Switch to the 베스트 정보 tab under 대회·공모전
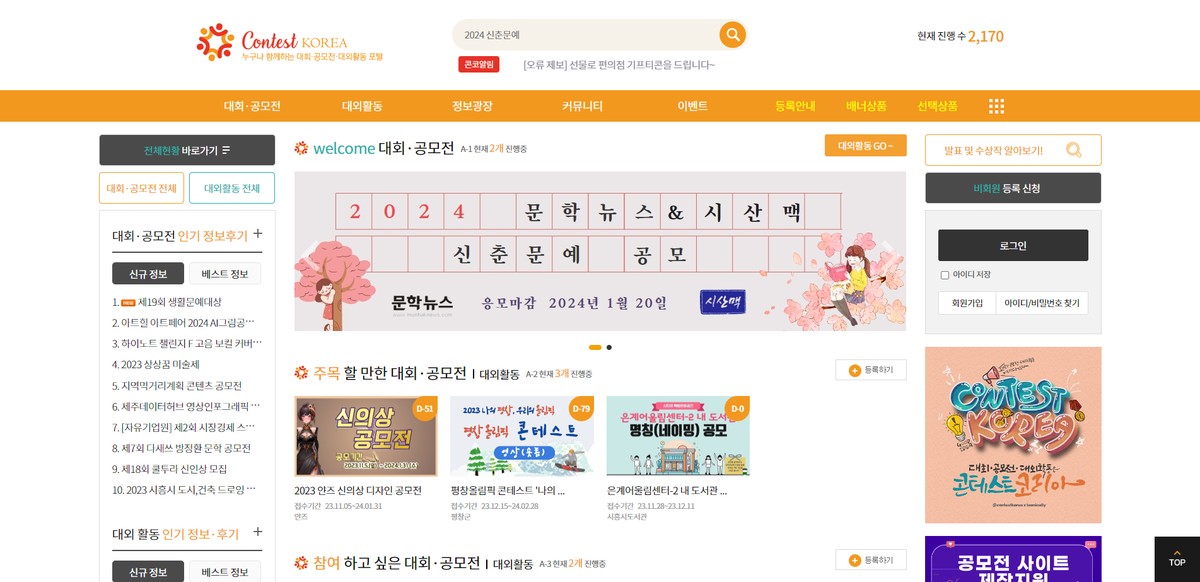 [225, 274]
